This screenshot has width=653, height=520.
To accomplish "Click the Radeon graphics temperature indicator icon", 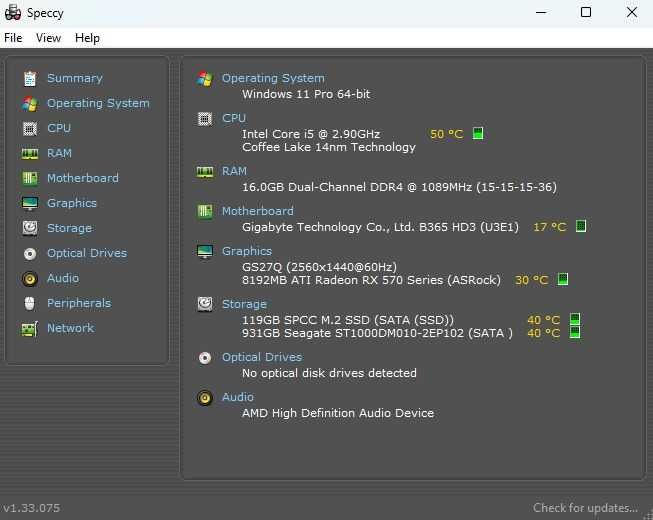I will [563, 280].
